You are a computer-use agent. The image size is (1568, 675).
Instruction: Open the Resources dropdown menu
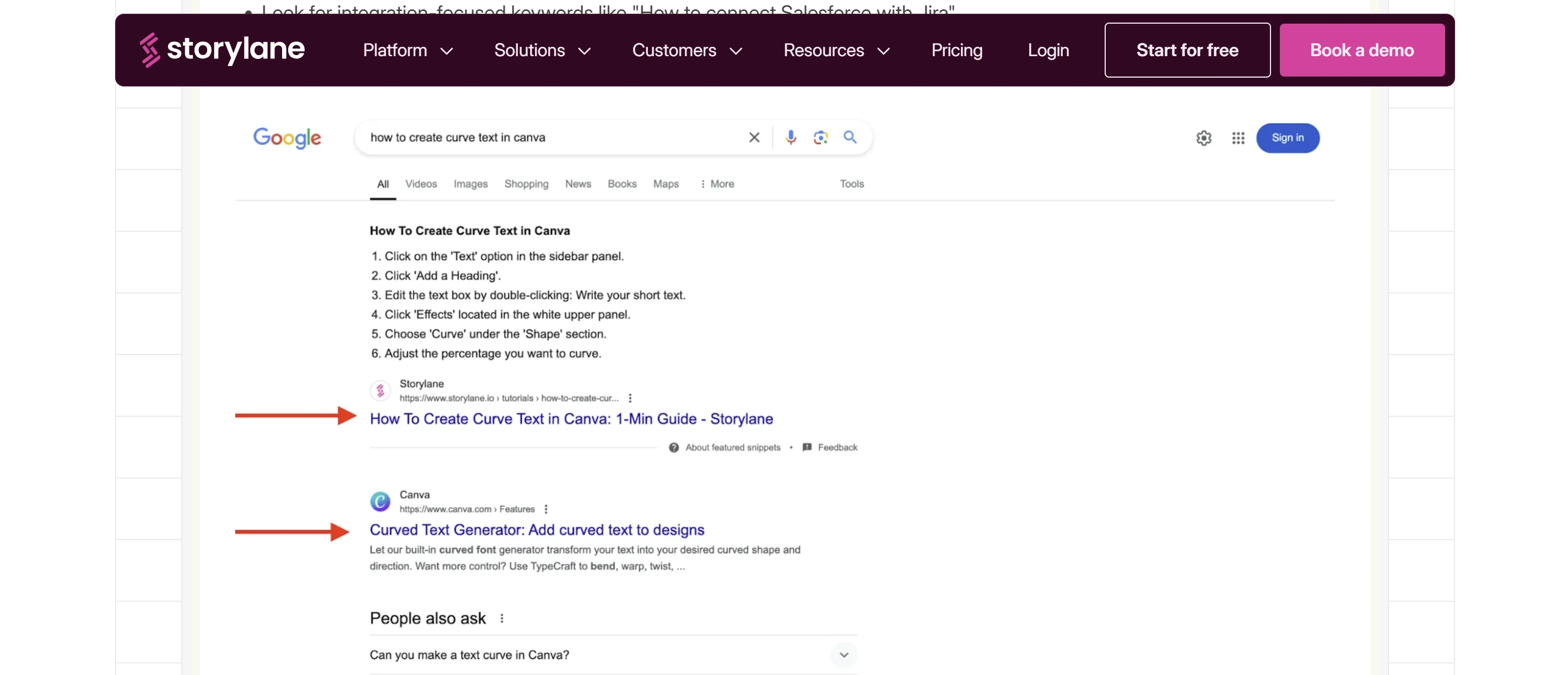point(836,50)
